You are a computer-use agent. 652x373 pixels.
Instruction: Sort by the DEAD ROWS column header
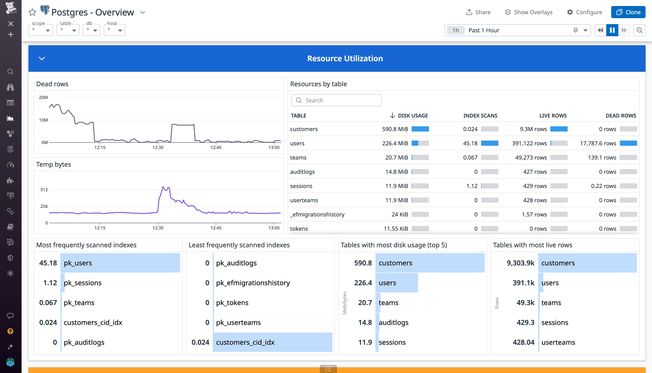click(621, 116)
